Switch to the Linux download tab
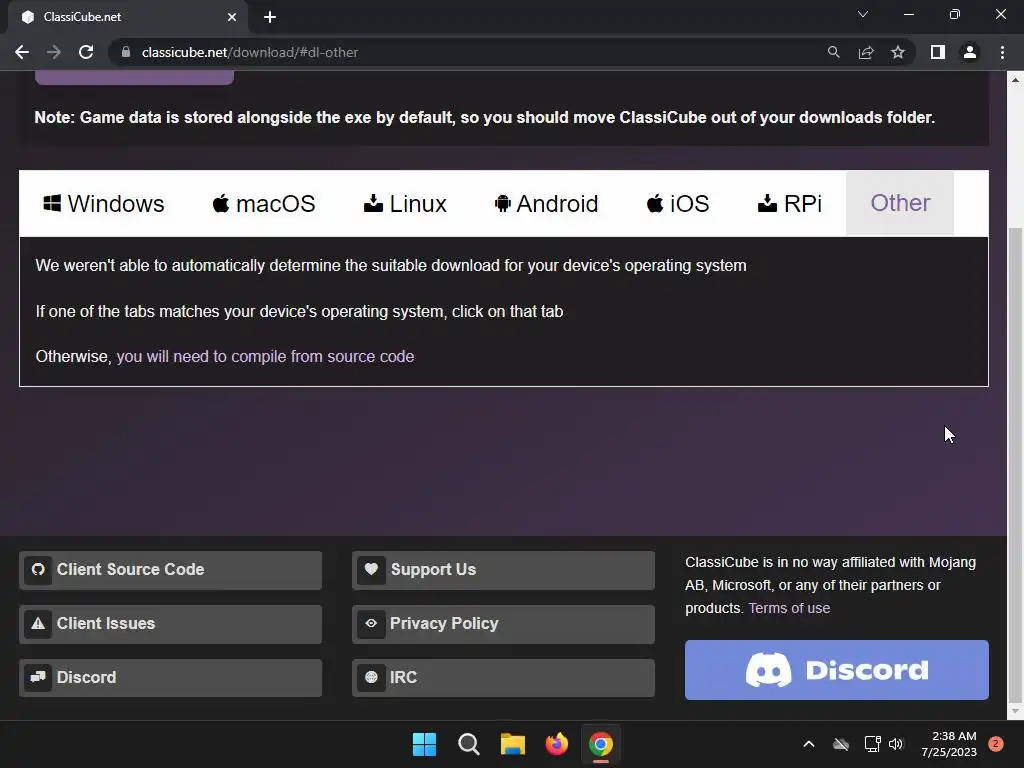This screenshot has height=768, width=1024. point(405,204)
